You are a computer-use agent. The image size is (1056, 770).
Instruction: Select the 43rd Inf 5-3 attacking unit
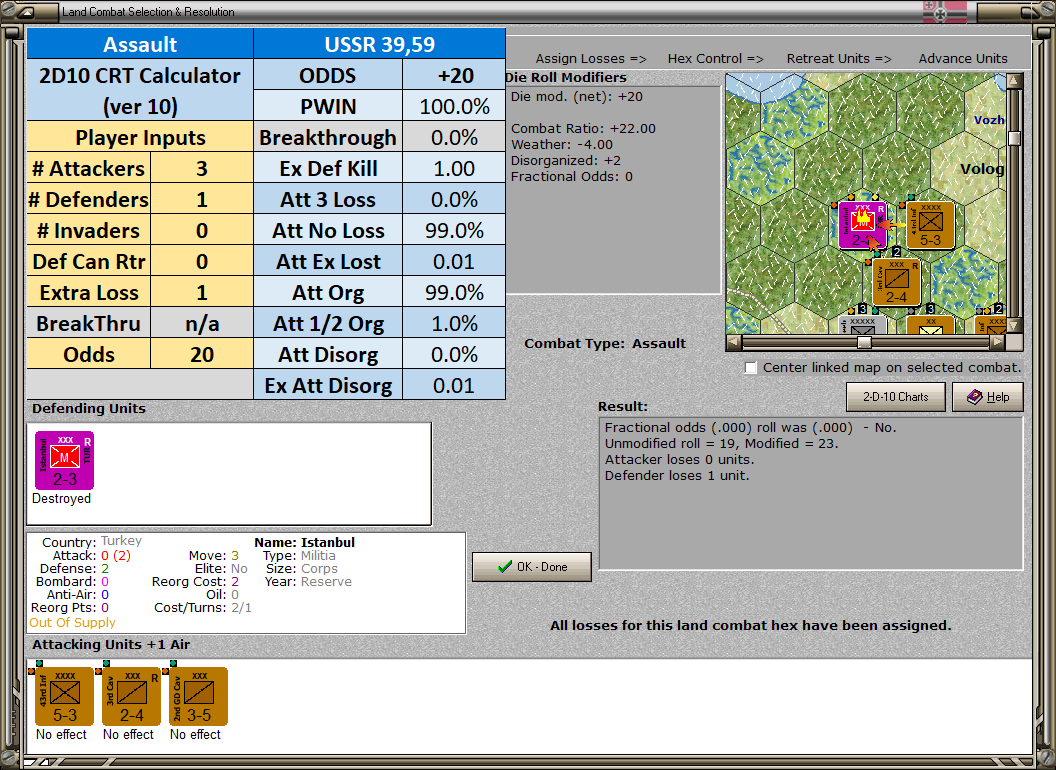[65, 696]
